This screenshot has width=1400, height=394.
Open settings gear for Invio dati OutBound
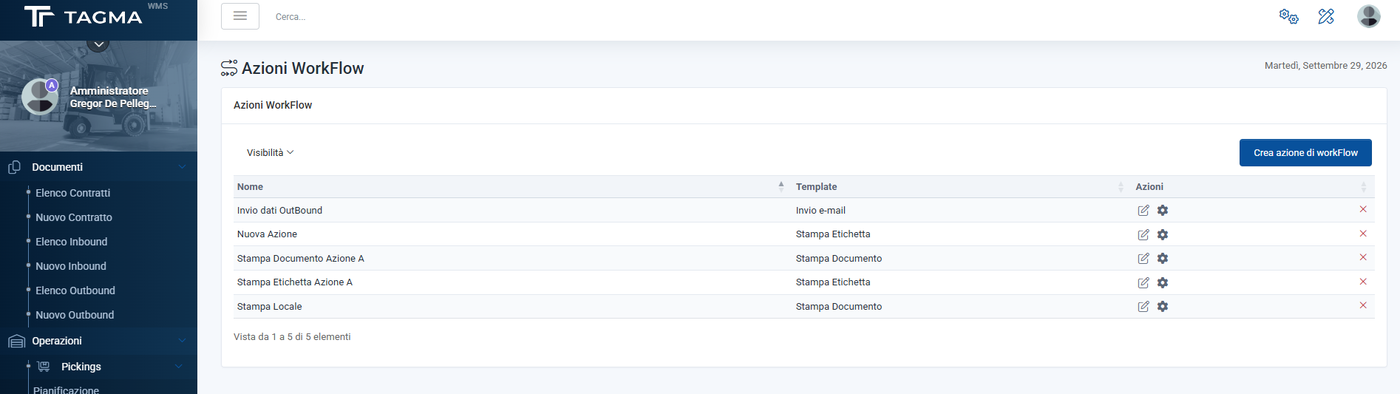click(1162, 210)
